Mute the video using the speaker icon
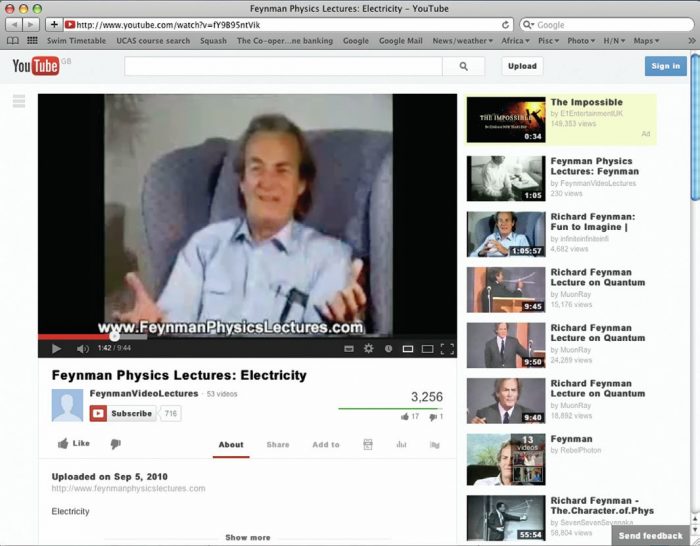The image size is (700, 546). coord(83,349)
